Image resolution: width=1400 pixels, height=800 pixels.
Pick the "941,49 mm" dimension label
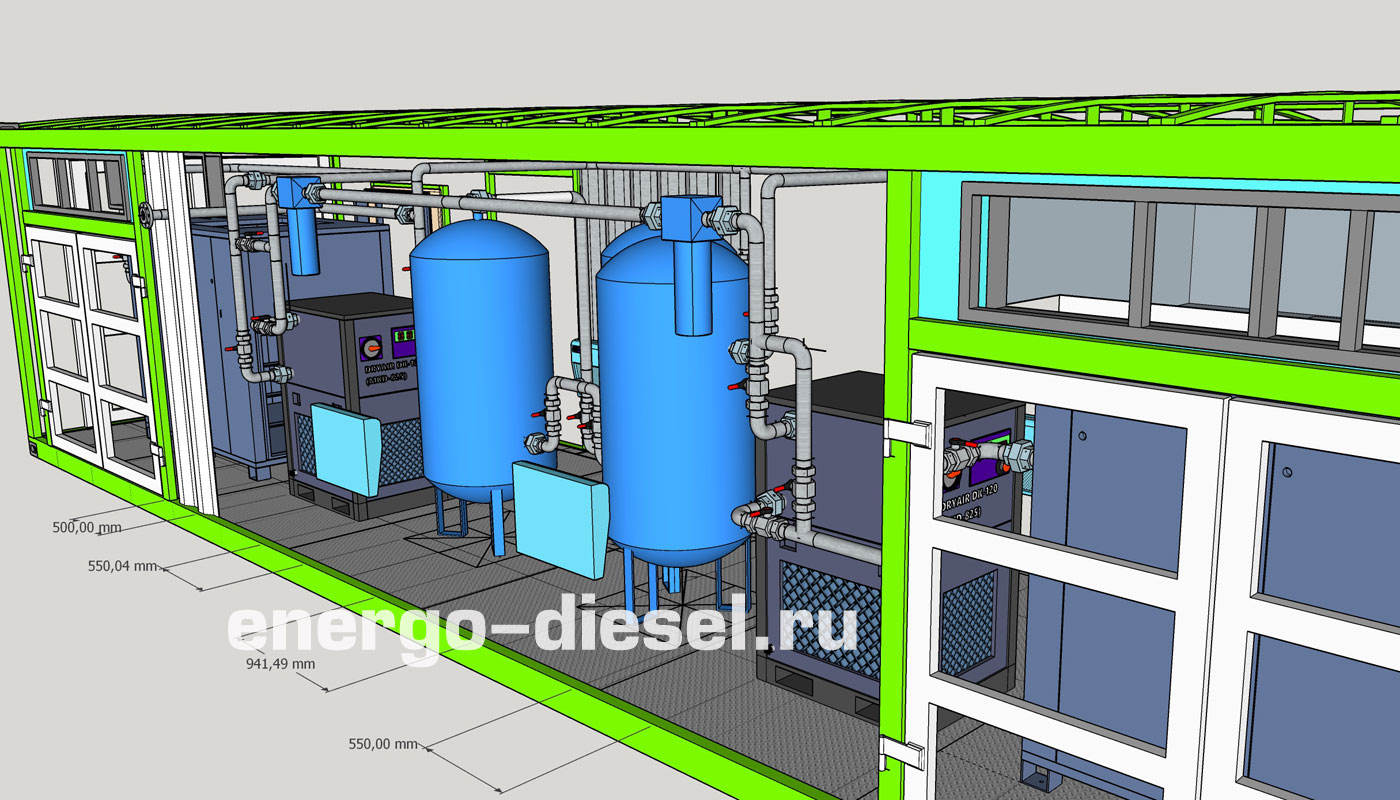click(x=280, y=663)
